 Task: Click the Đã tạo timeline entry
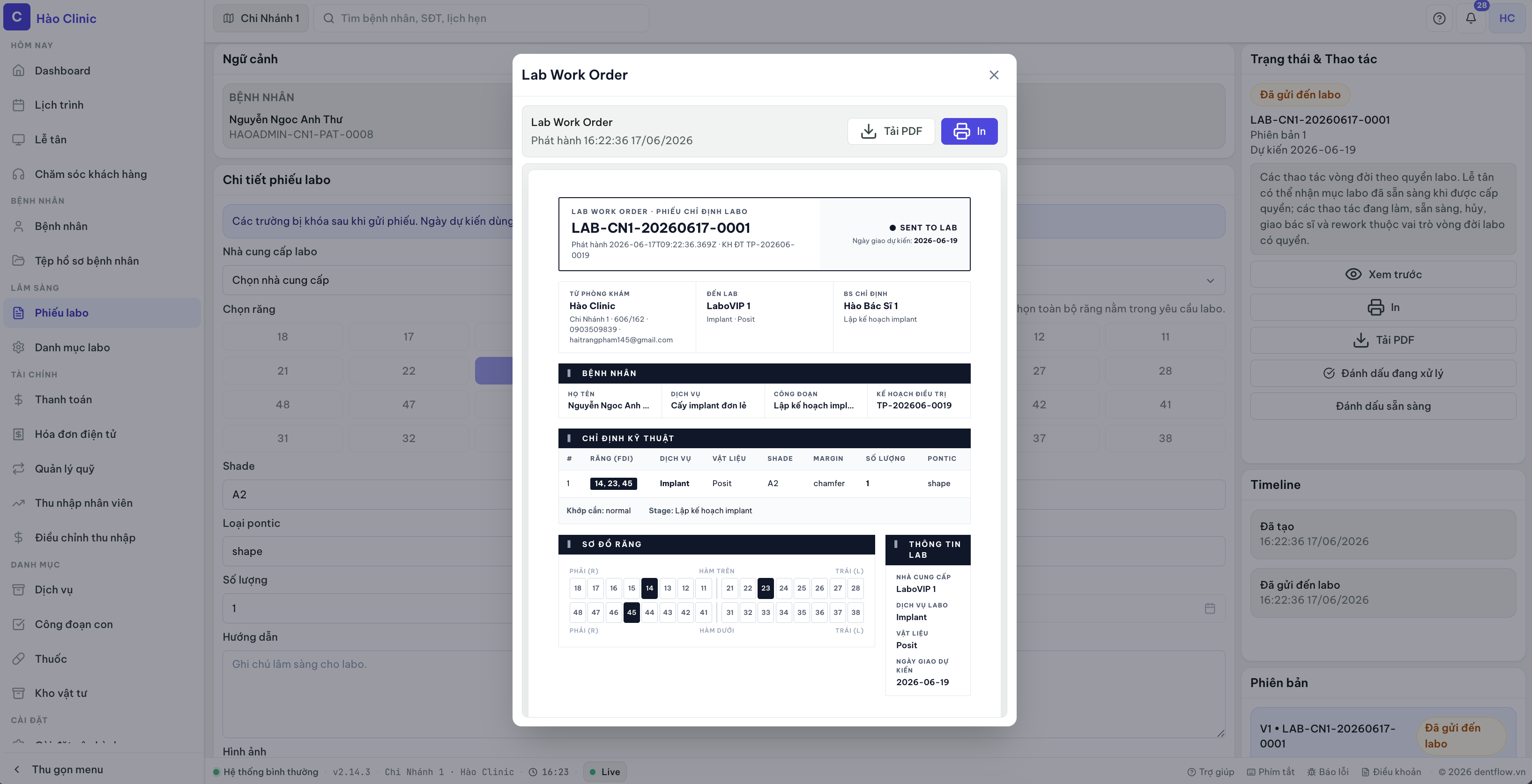[x=1383, y=534]
